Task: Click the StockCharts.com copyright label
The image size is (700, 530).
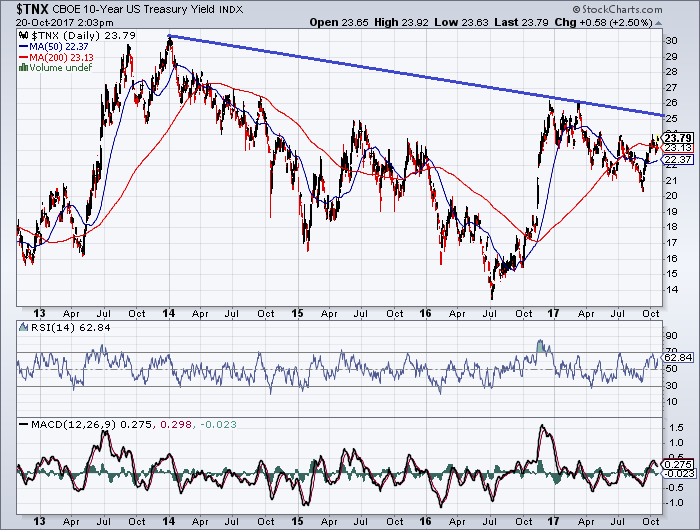Action: pyautogui.click(x=617, y=9)
